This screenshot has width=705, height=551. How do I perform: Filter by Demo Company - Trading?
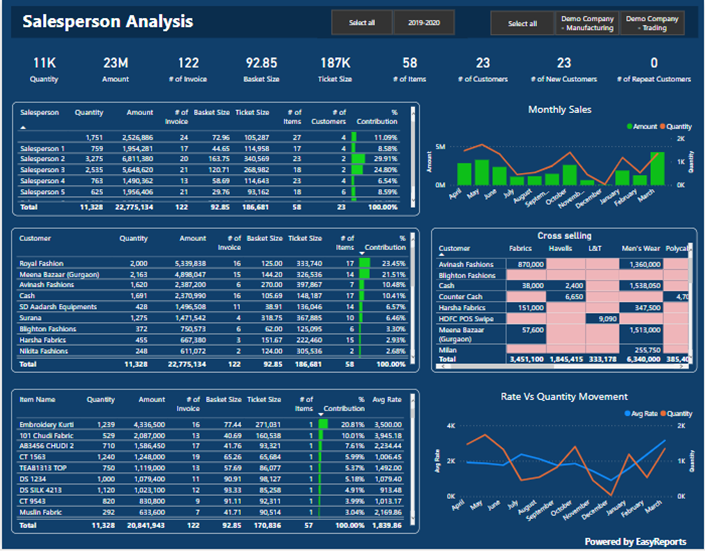[x=652, y=23]
